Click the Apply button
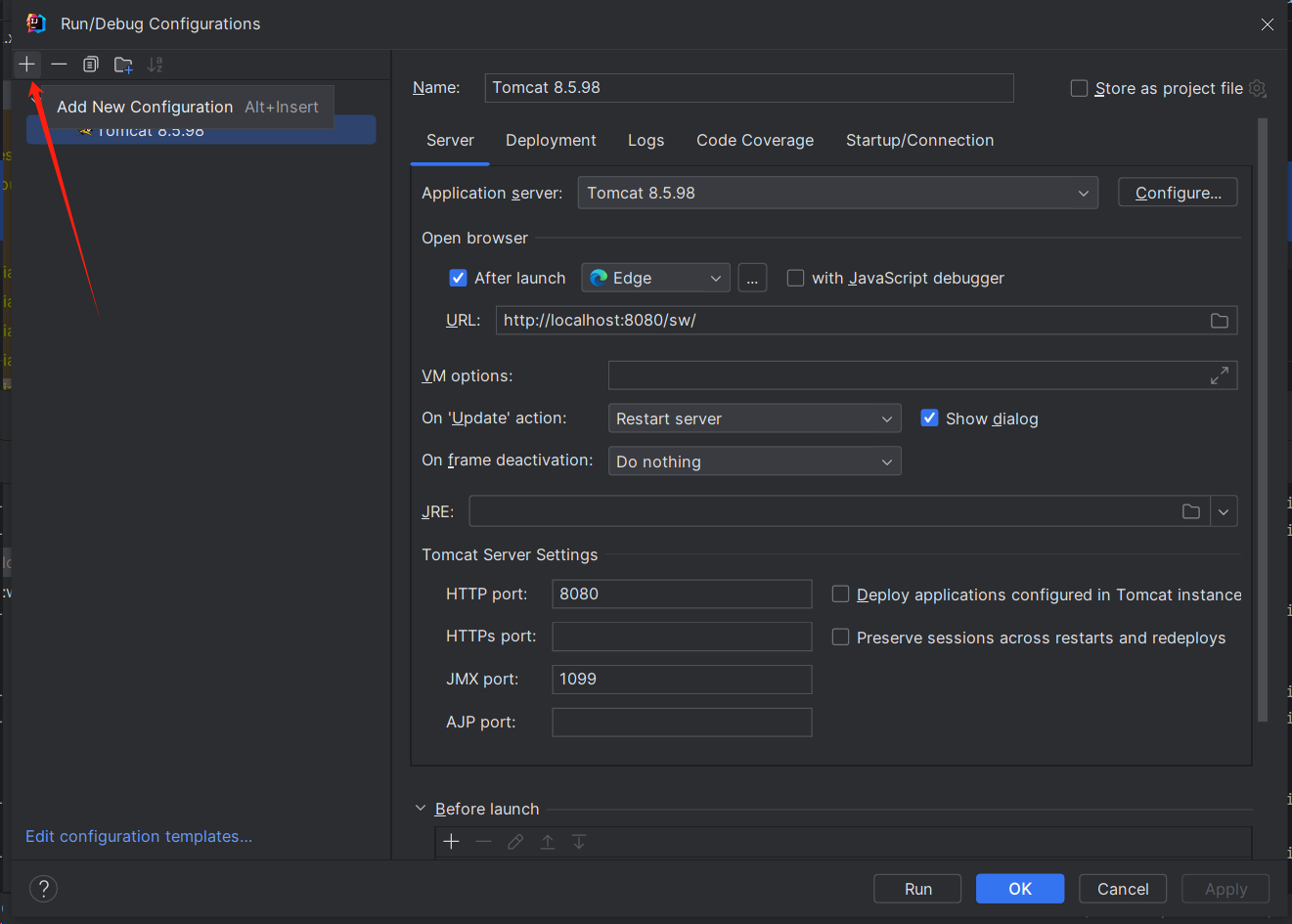Viewport: 1292px width, 924px height. coord(1225,889)
